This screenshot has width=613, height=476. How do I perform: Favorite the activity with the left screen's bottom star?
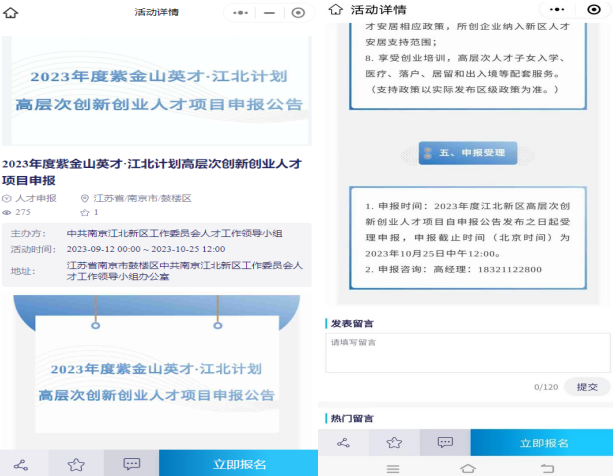click(76, 464)
